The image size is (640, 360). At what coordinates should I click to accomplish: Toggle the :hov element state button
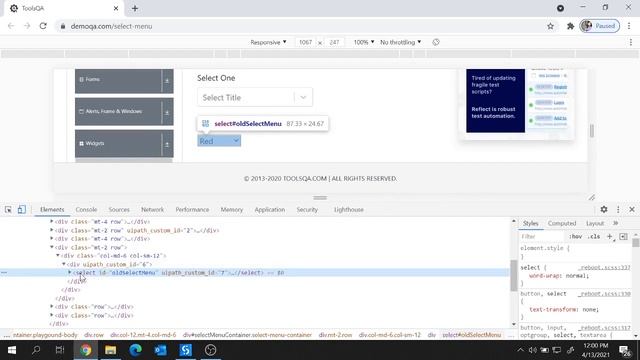(576, 237)
